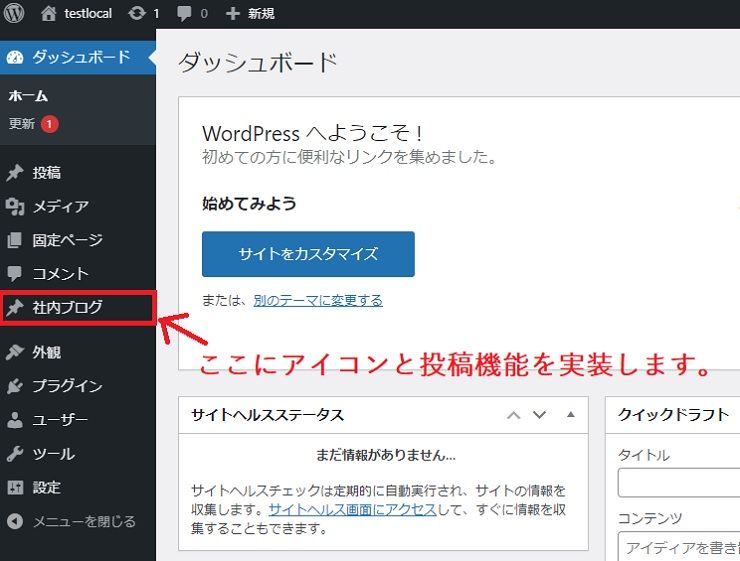Image resolution: width=740 pixels, height=561 pixels.
Task: Click the red update count badge
Action: pyautogui.click(x=50, y=124)
